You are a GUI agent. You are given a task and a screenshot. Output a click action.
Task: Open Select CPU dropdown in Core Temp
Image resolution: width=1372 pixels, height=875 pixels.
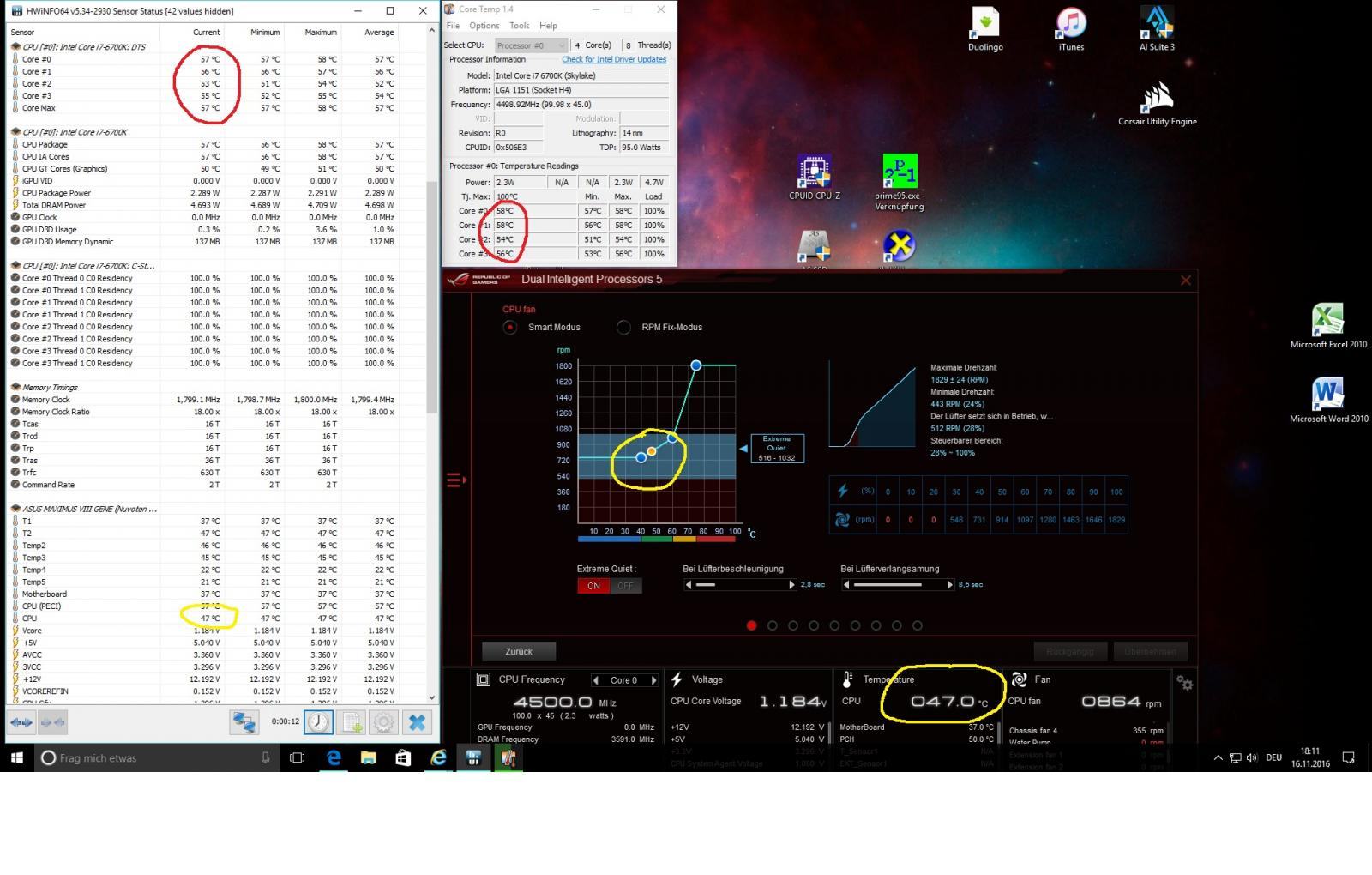(x=531, y=45)
